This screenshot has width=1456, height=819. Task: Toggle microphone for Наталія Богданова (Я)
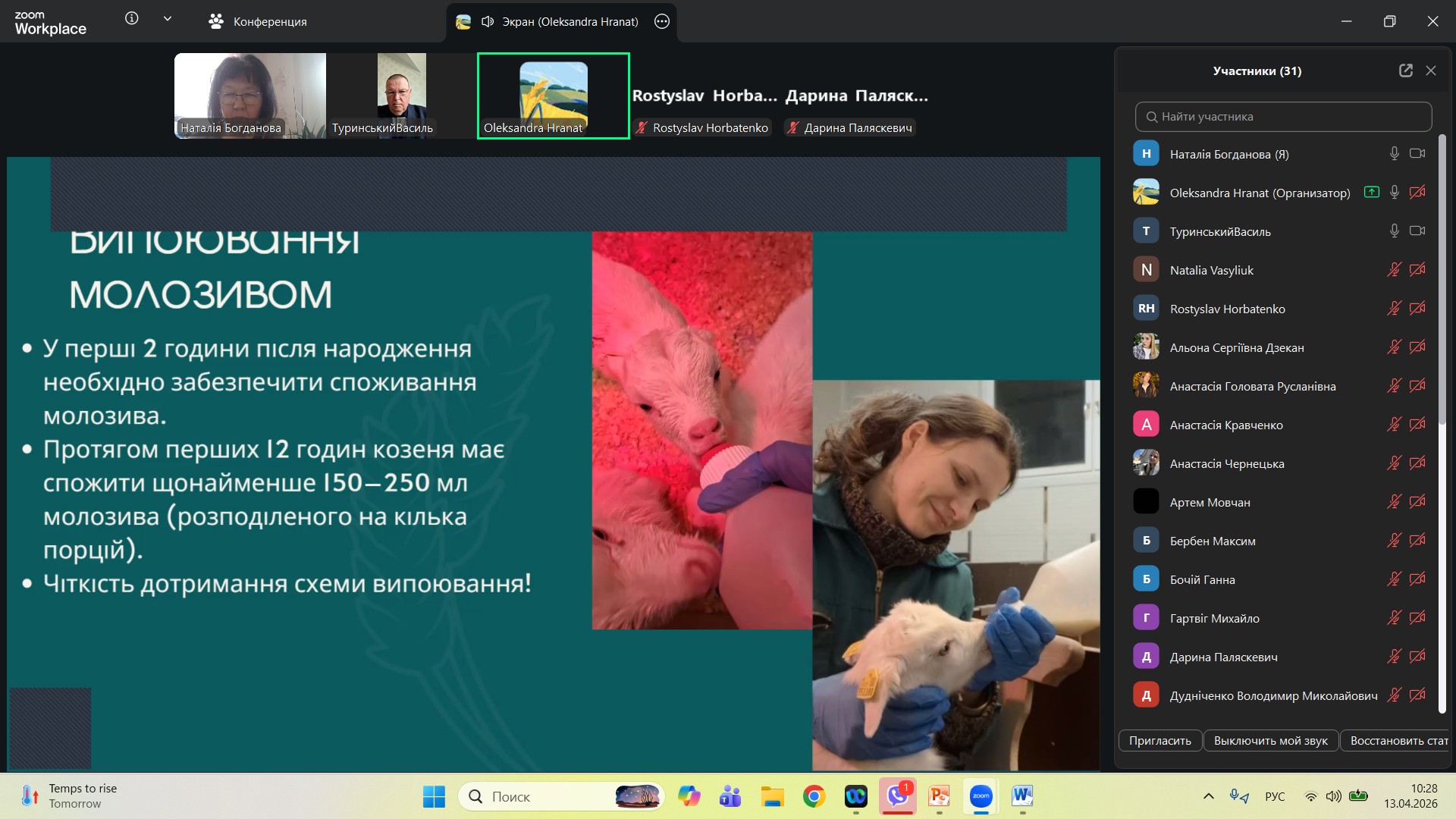(x=1394, y=154)
